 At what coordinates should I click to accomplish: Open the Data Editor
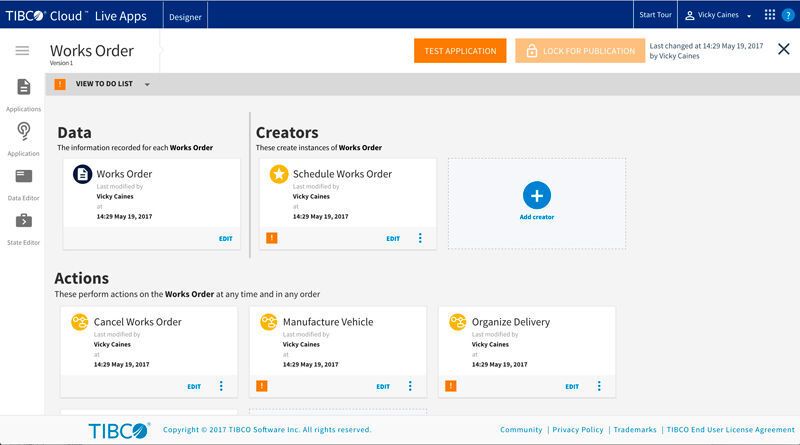(23, 184)
